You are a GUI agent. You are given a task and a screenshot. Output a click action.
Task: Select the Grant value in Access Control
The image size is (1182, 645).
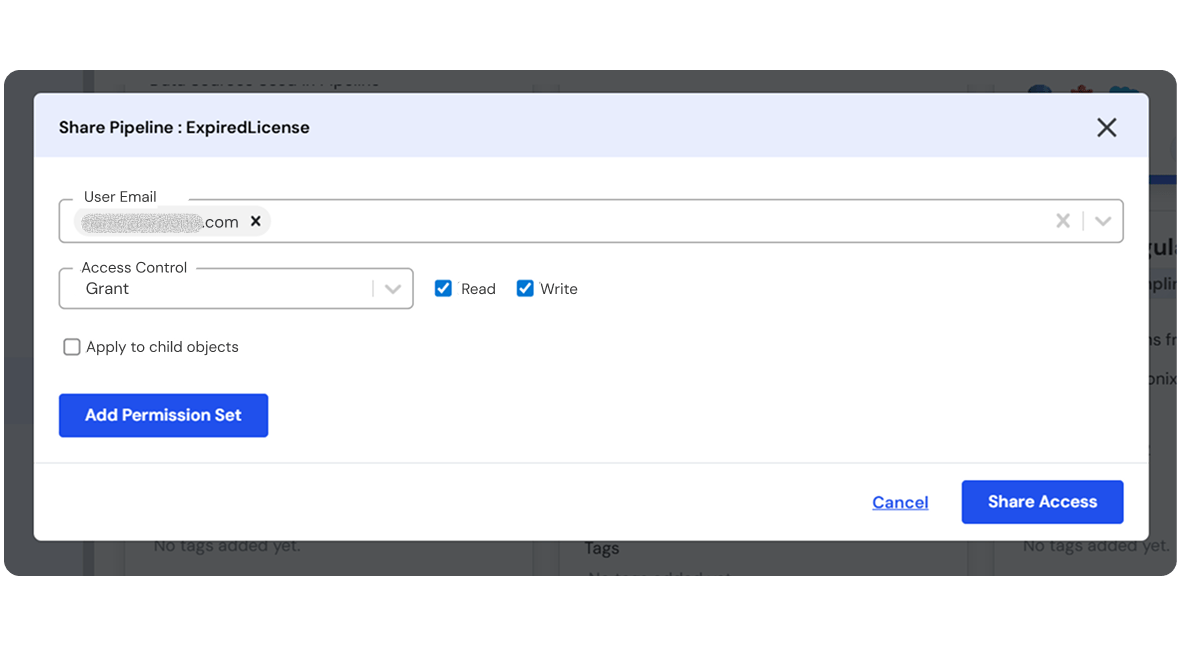pyautogui.click(x=108, y=289)
